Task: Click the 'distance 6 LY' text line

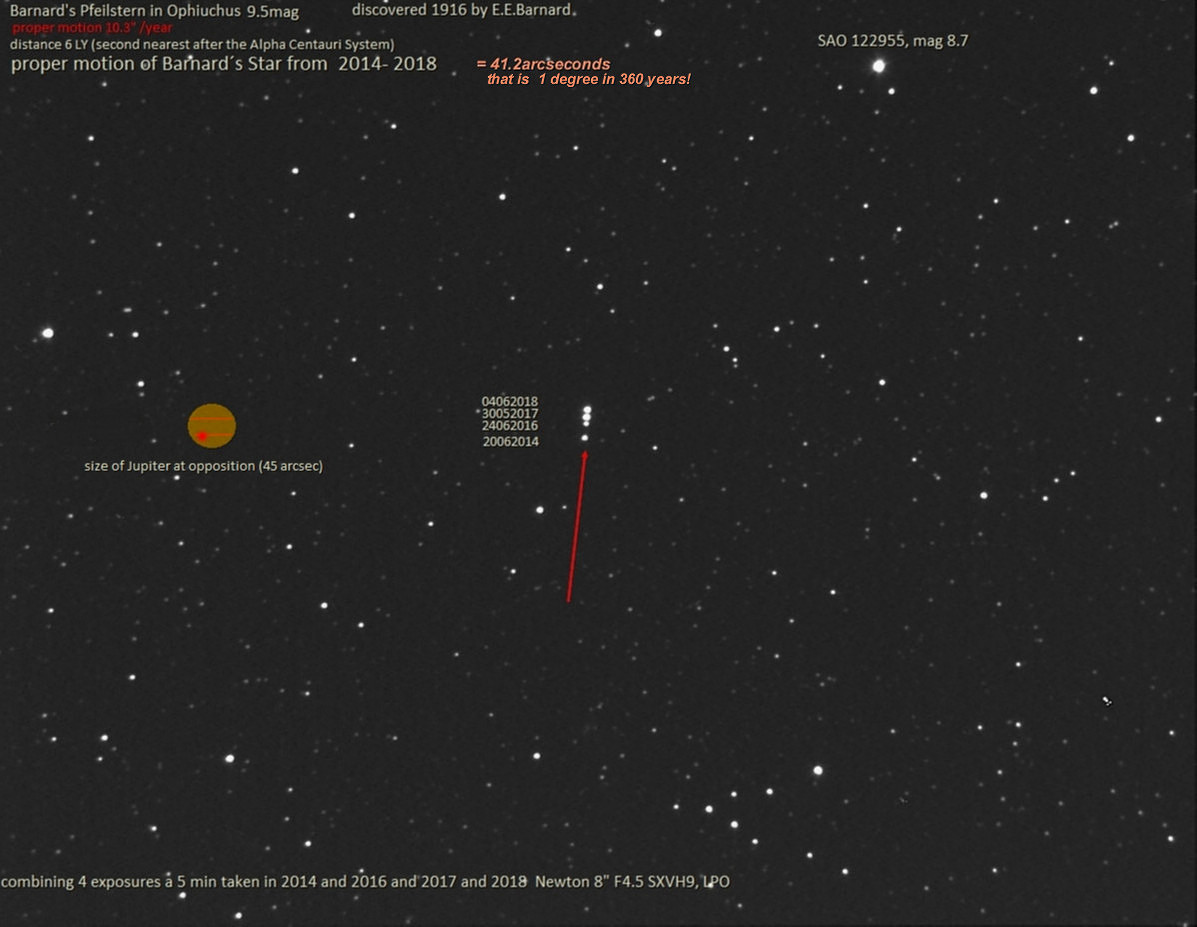Action: [x=201, y=45]
